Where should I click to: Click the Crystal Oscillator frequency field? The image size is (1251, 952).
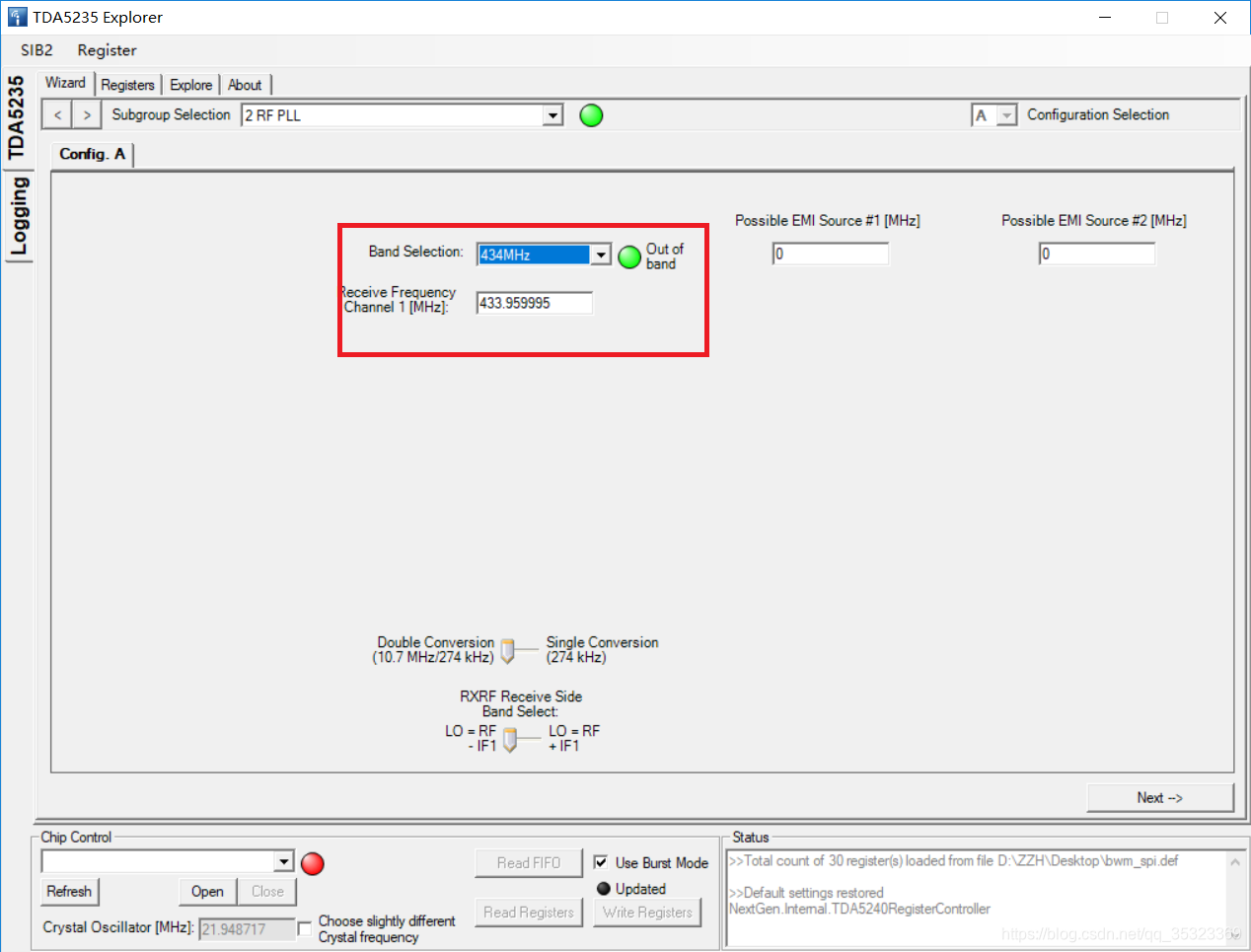pyautogui.click(x=247, y=928)
